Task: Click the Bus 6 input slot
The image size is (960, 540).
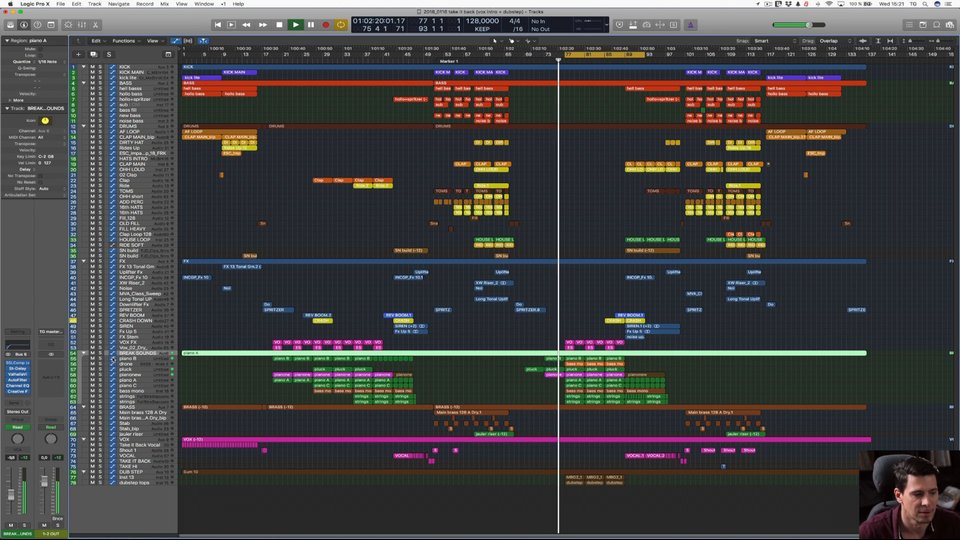Action: [17, 354]
